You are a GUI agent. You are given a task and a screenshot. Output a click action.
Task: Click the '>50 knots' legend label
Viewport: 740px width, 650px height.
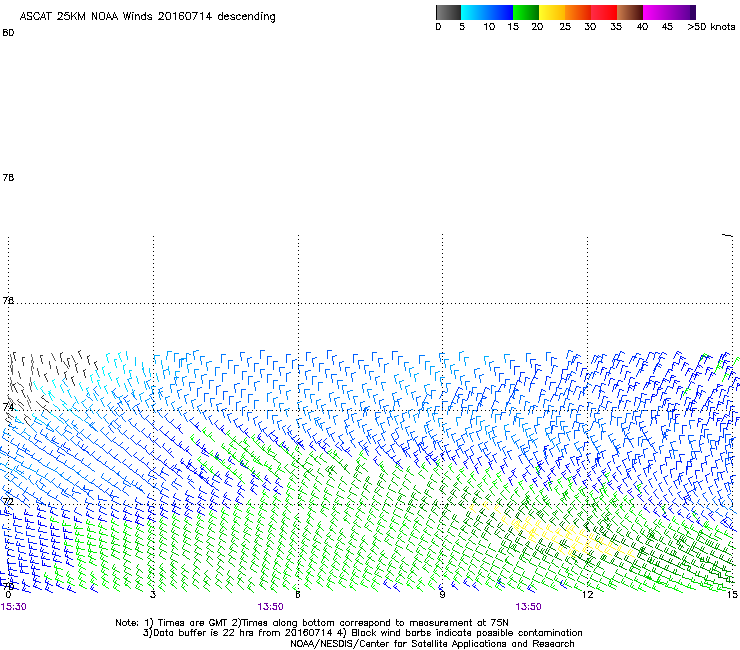pyautogui.click(x=711, y=27)
